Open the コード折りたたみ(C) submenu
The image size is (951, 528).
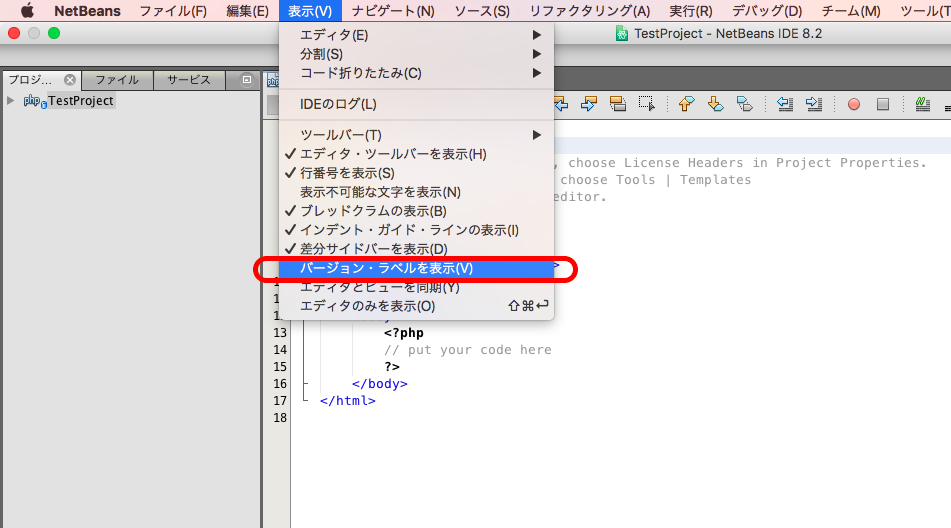point(417,73)
